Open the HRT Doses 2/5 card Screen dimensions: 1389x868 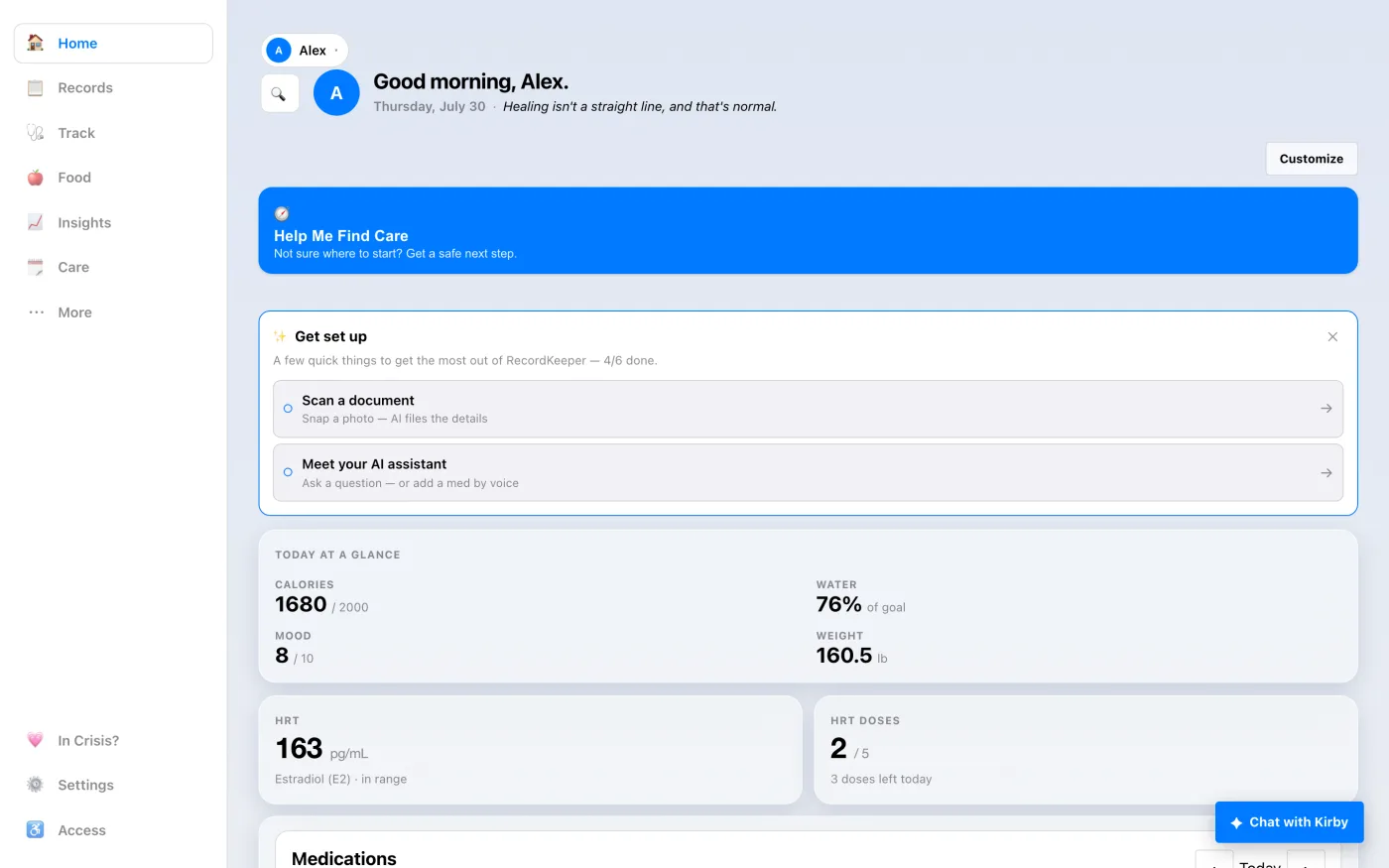1085,750
